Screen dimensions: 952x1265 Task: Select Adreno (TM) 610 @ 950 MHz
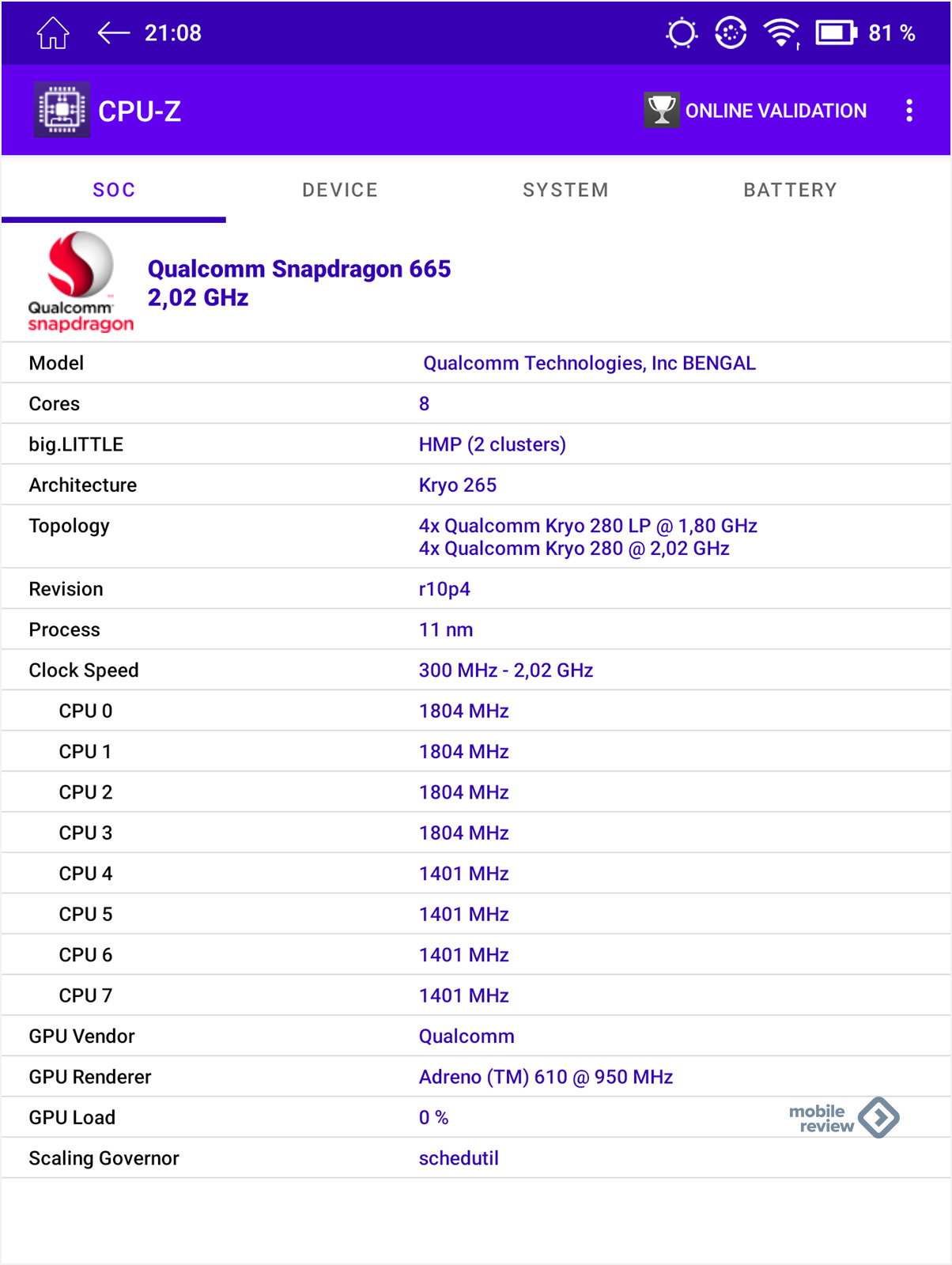(546, 1077)
